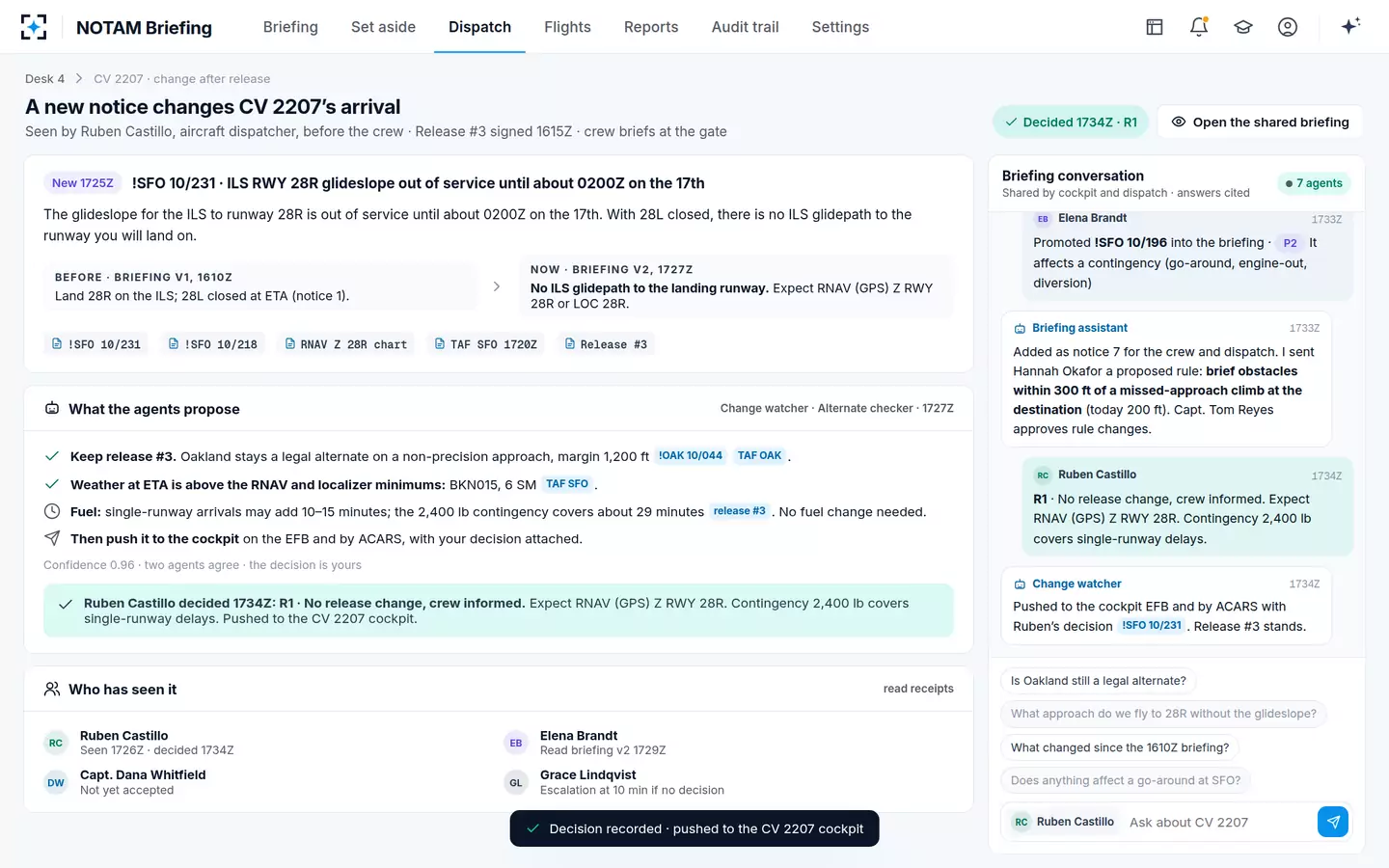The width and height of the screenshot is (1389, 868).
Task: Open the shared briefing
Action: click(x=1260, y=122)
